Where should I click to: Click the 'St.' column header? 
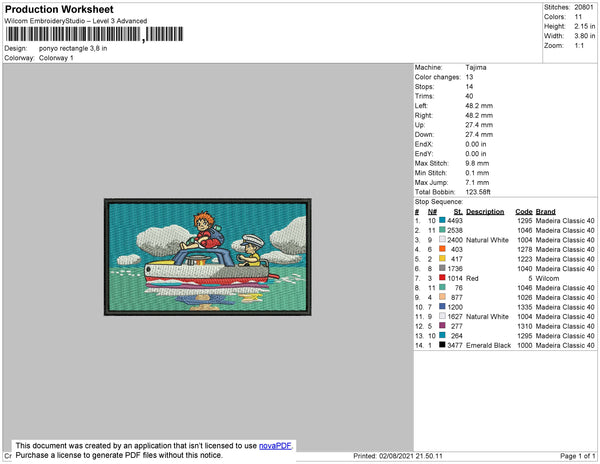(x=458, y=212)
